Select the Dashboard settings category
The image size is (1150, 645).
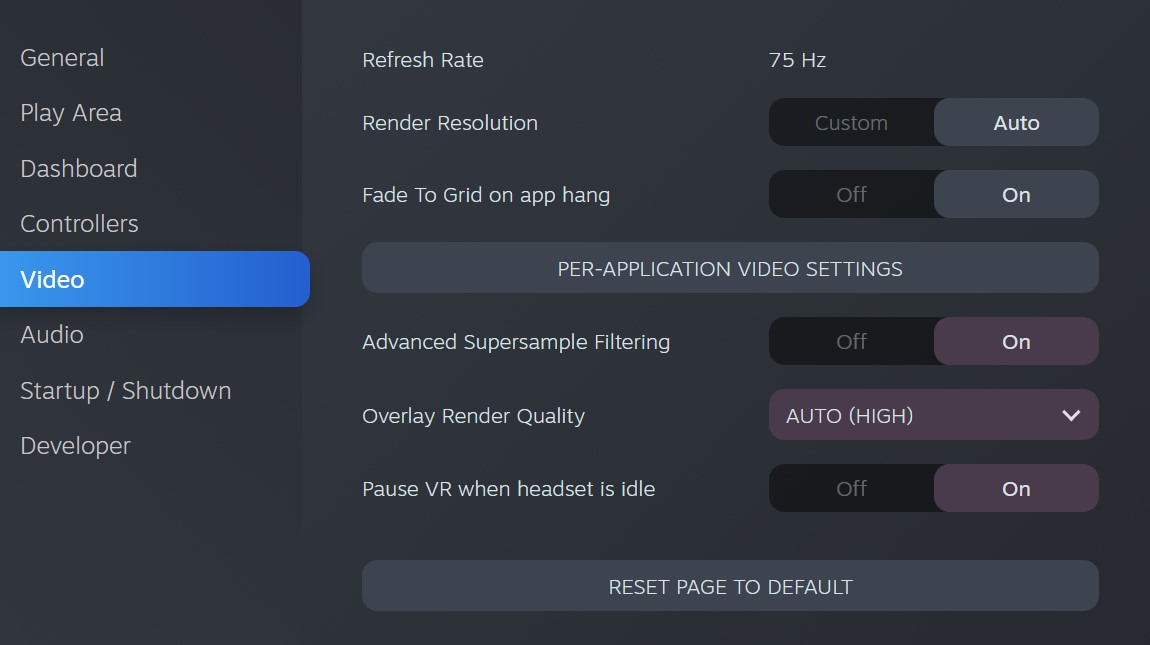tap(78, 169)
